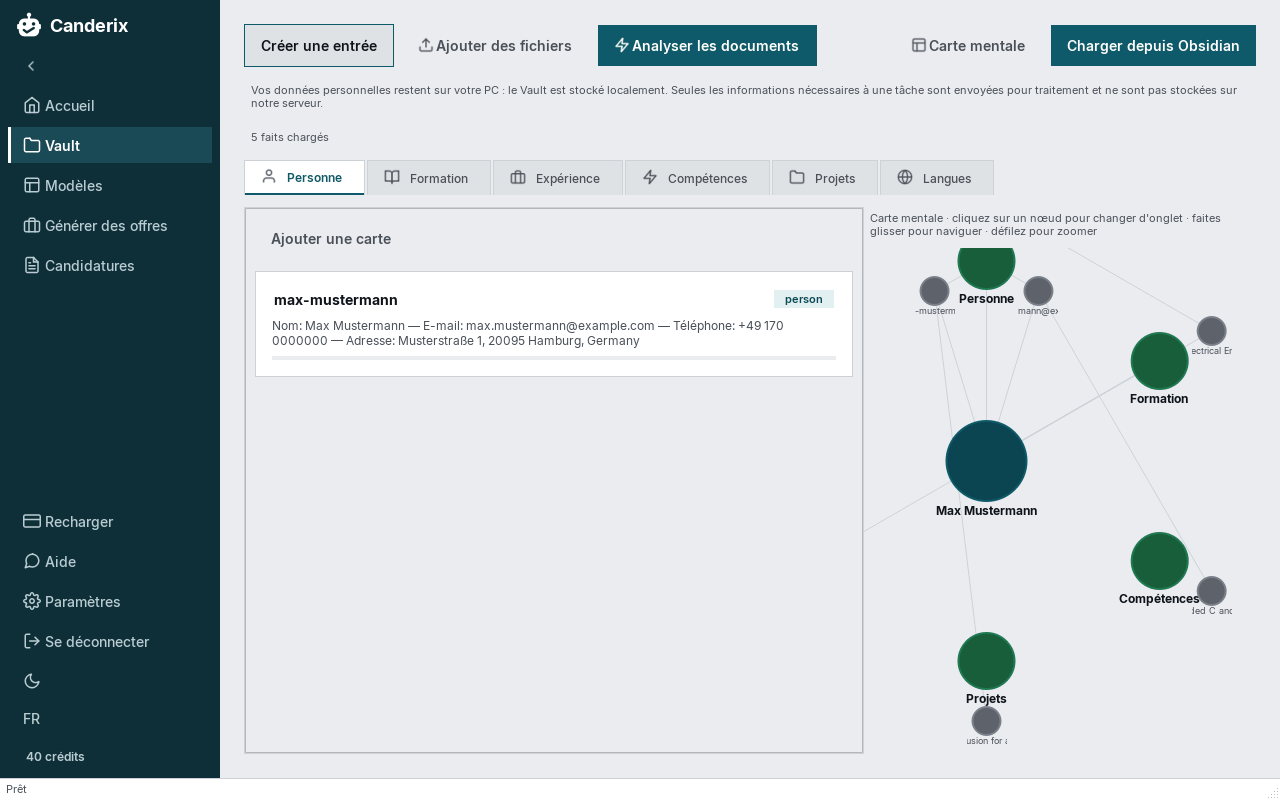This screenshot has height=800, width=1280.
Task: Toggle the Carte mentale view
Action: pos(968,45)
